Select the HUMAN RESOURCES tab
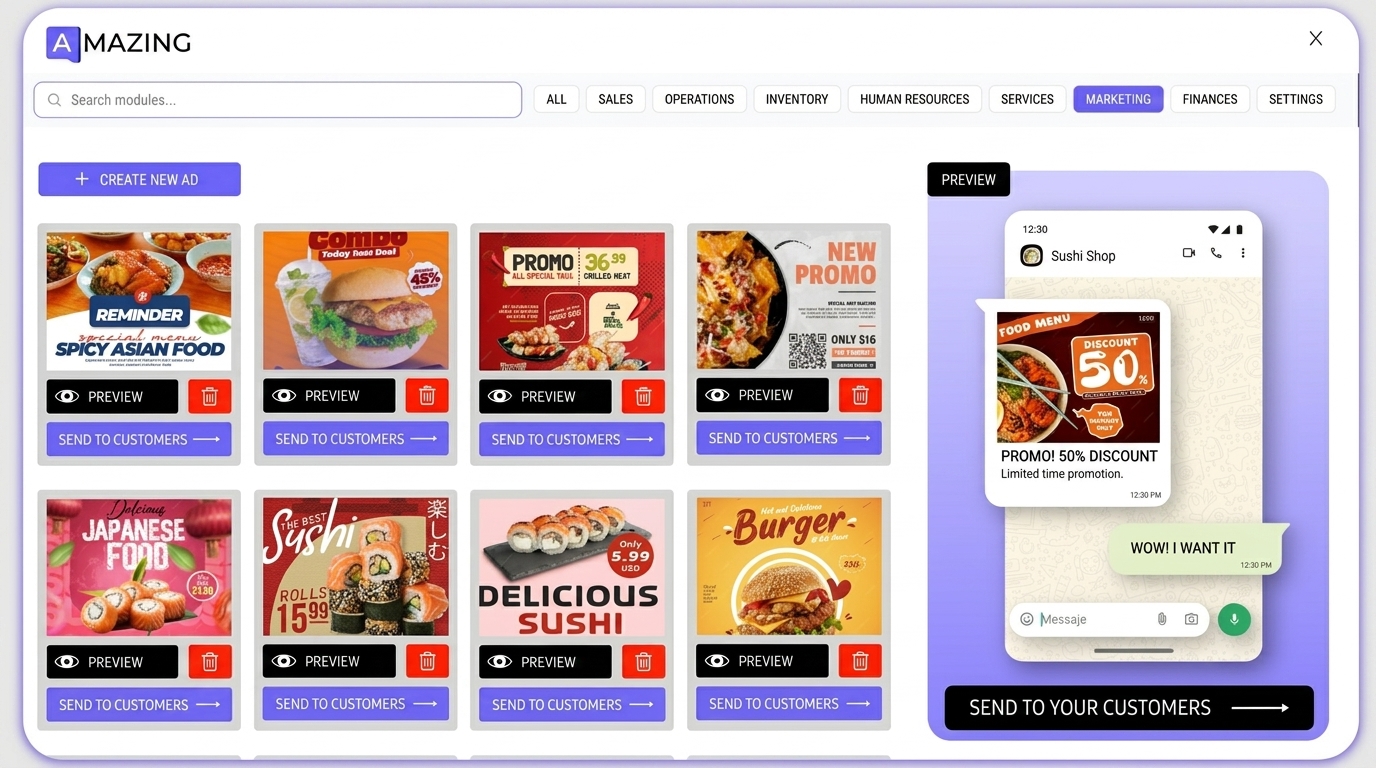 (914, 99)
